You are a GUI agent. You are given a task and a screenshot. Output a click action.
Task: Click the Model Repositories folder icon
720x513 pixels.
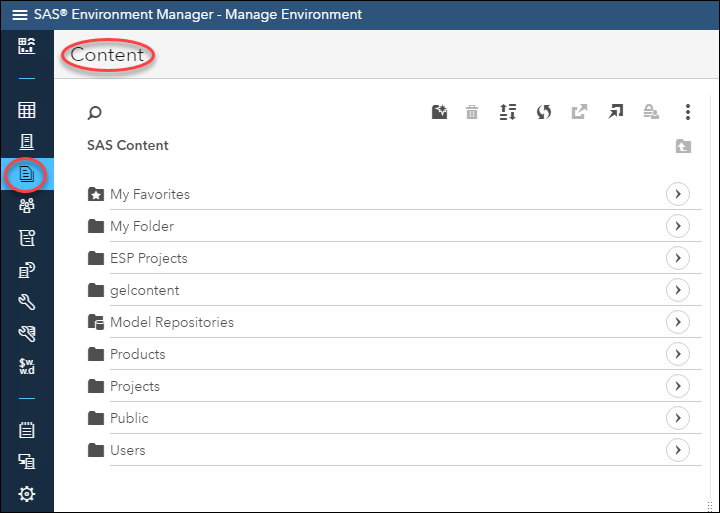[96, 322]
